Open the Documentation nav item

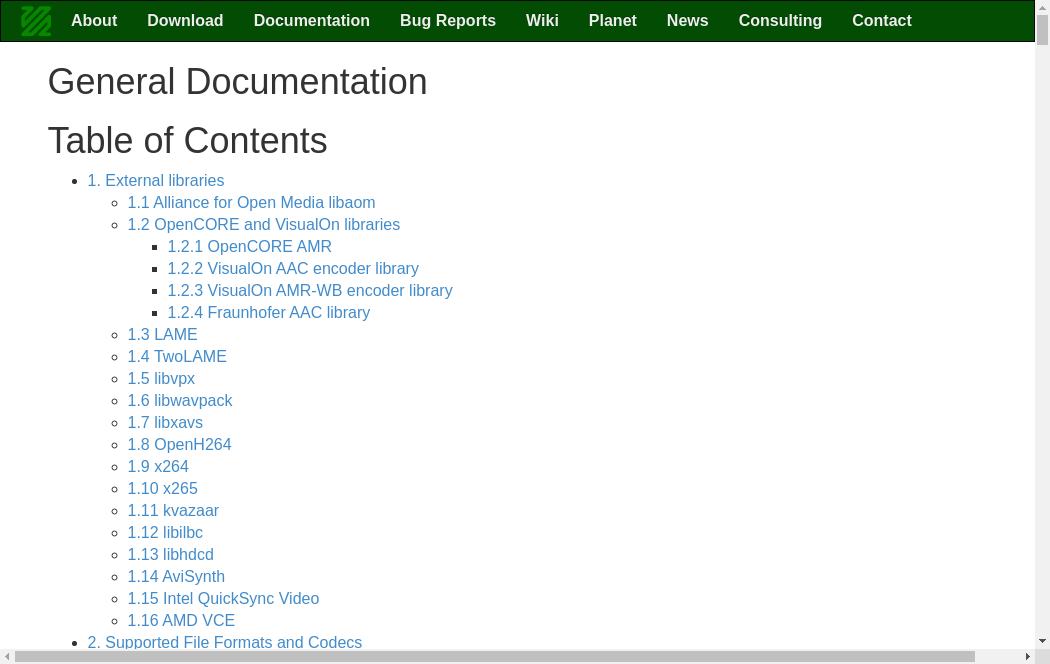[311, 21]
